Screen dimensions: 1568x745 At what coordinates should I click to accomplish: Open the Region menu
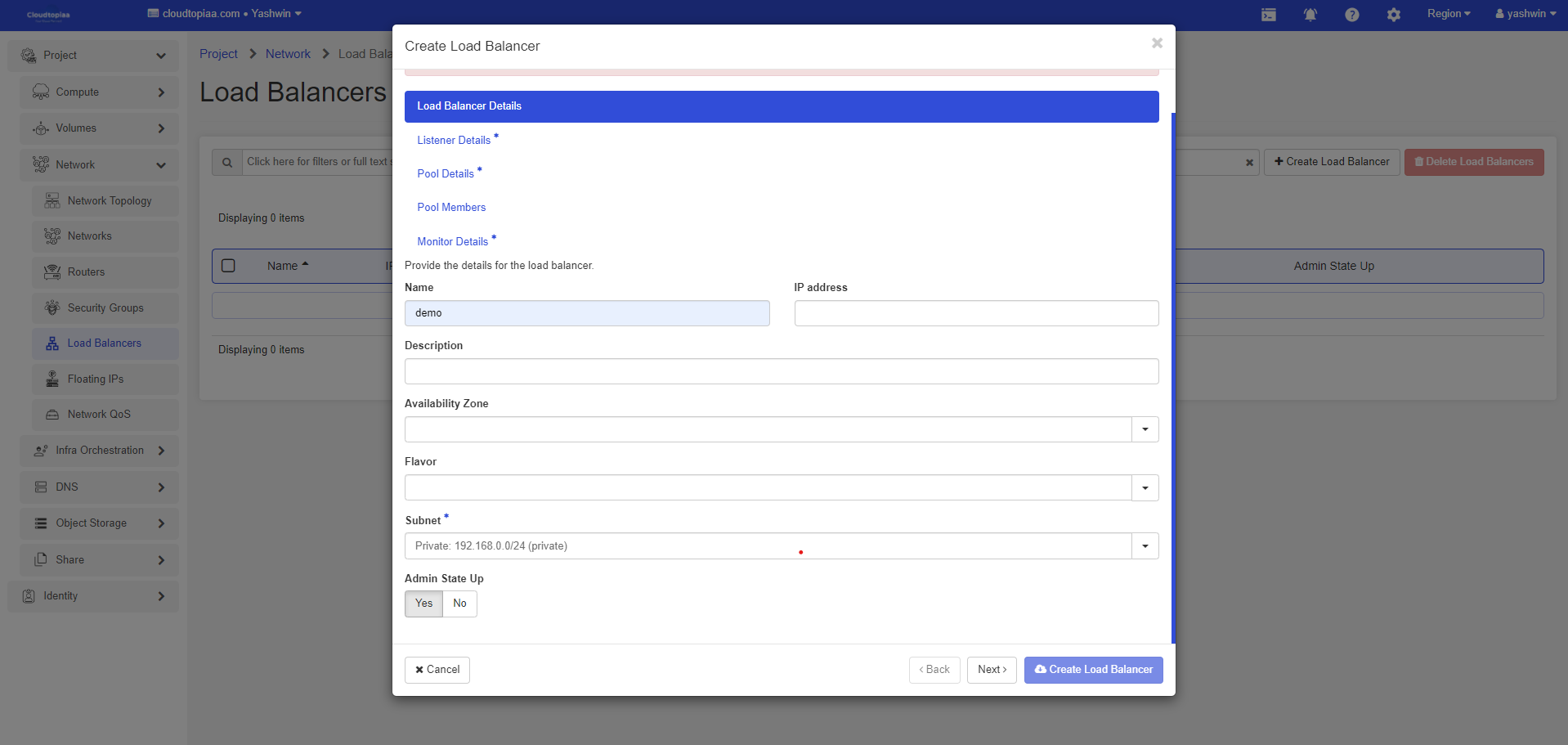point(1448,14)
